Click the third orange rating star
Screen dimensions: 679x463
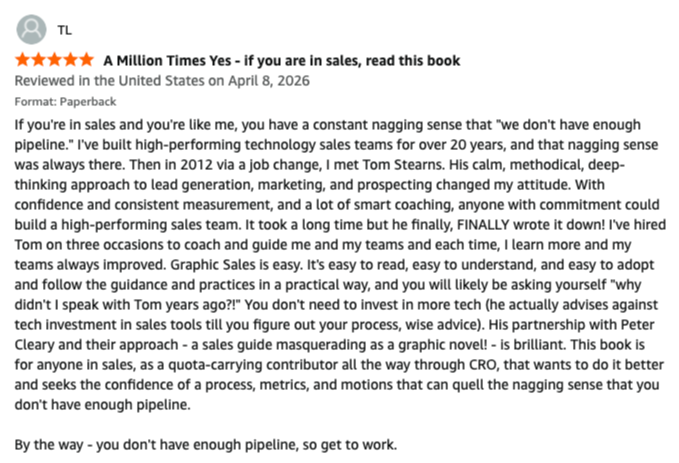[x=55, y=60]
